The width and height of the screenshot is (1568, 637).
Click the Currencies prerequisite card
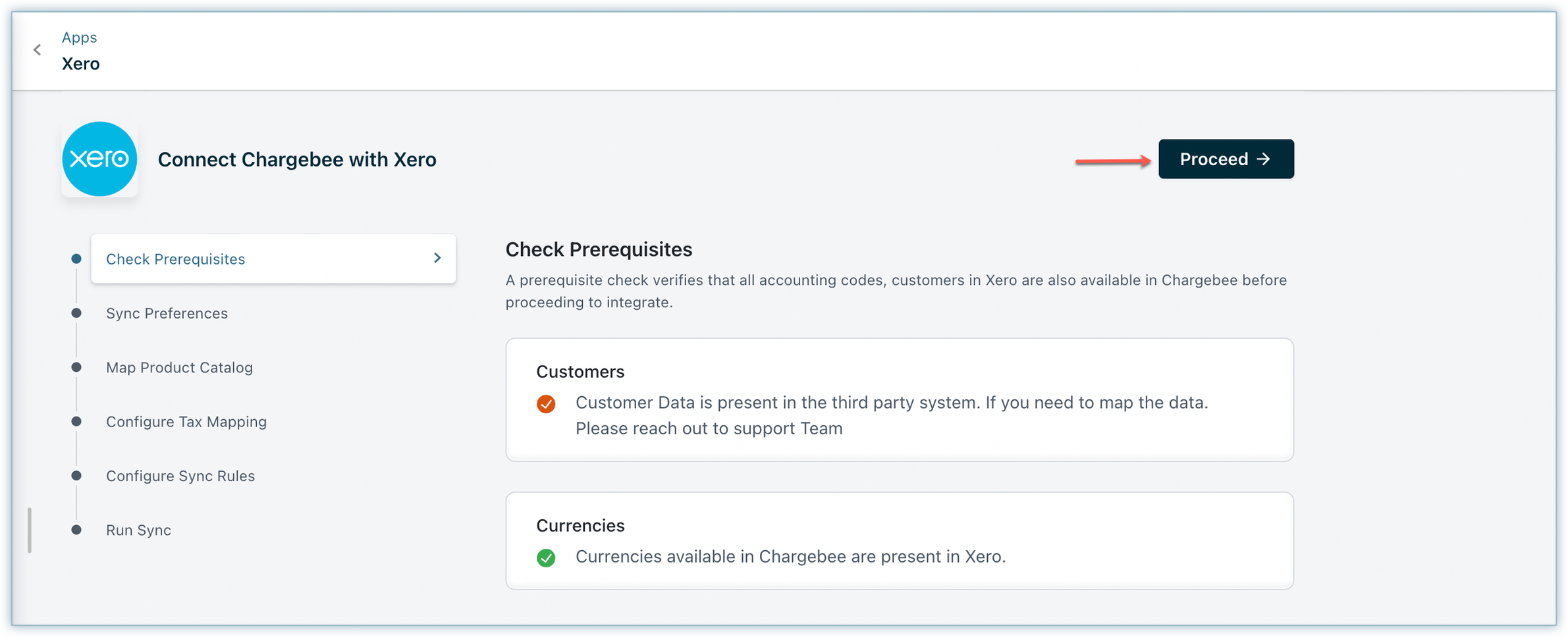[899, 540]
